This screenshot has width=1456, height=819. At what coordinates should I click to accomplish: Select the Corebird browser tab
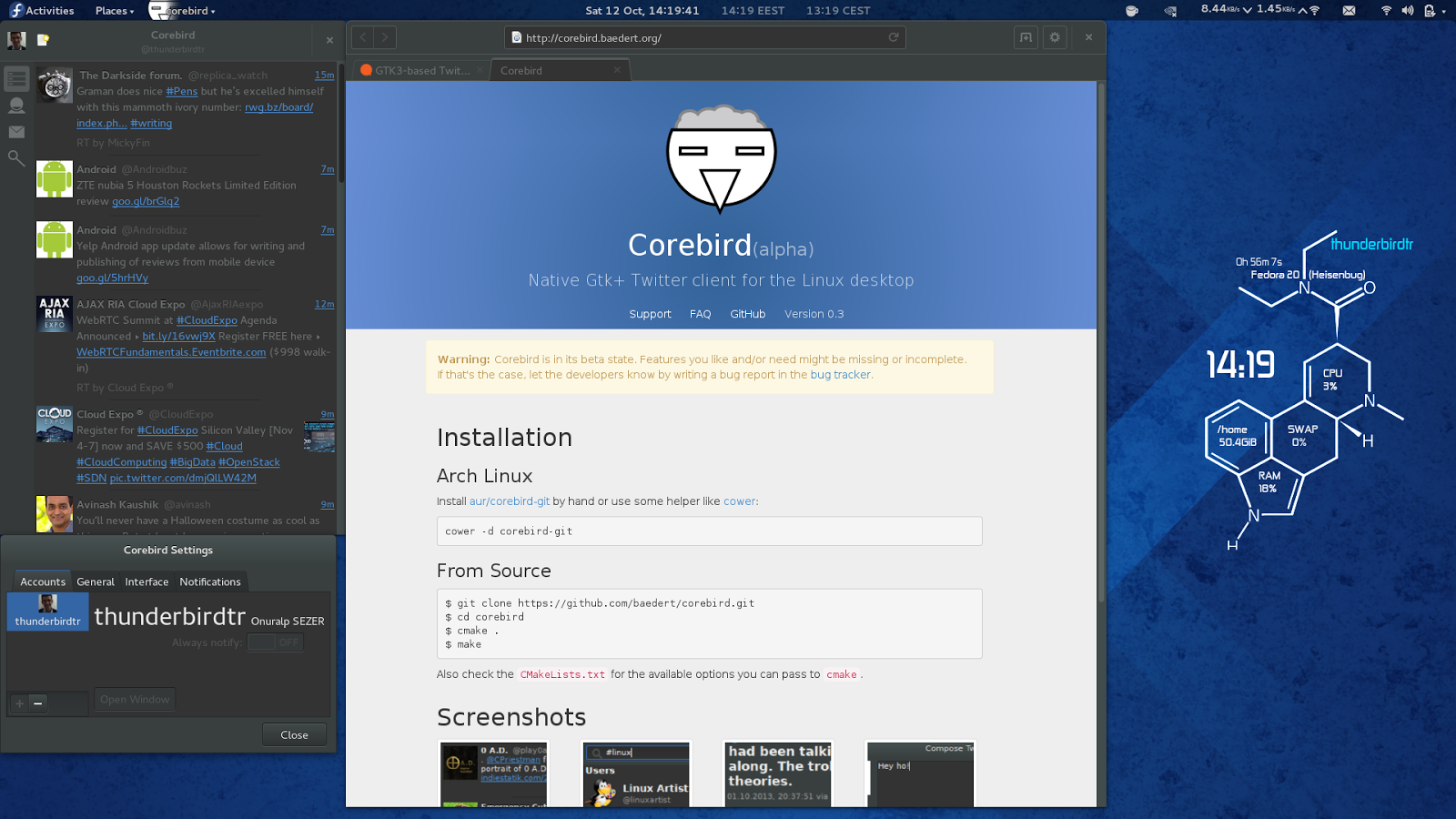(x=560, y=70)
